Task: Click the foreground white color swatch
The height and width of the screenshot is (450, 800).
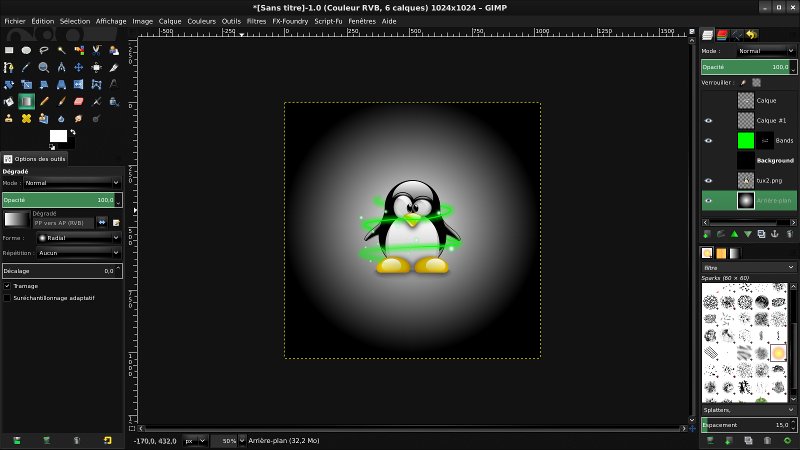Action: (58, 136)
